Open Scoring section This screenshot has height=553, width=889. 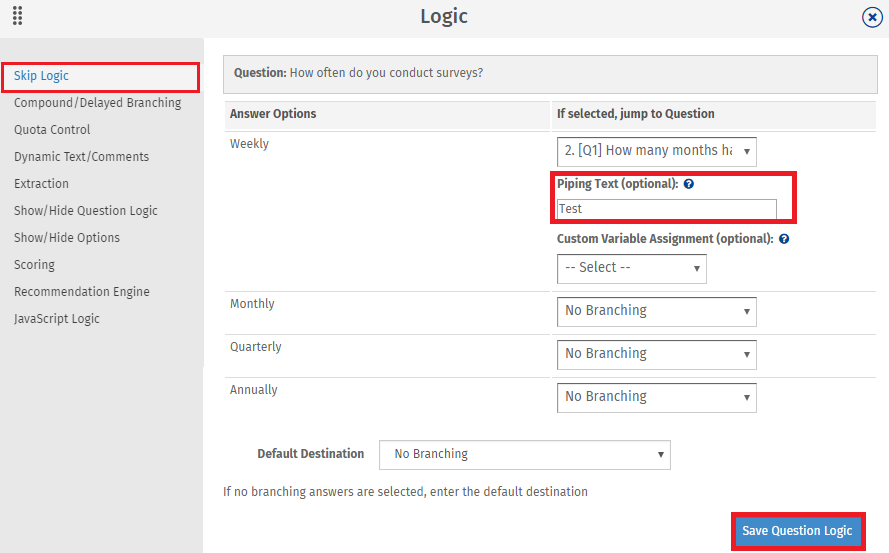(x=35, y=265)
